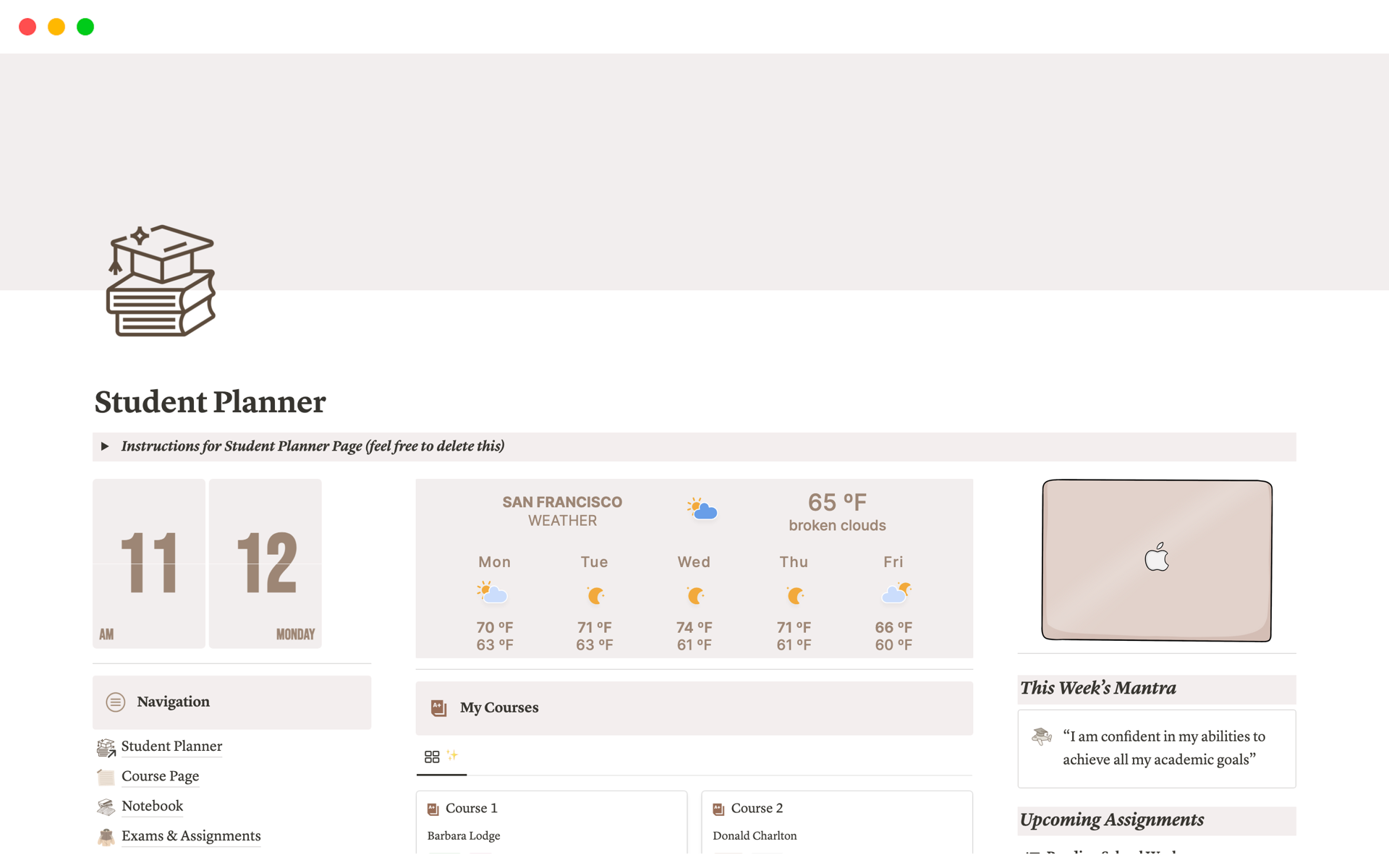This screenshot has height=868, width=1389.
Task: Expand the Course 2 entry details
Action: pos(755,808)
